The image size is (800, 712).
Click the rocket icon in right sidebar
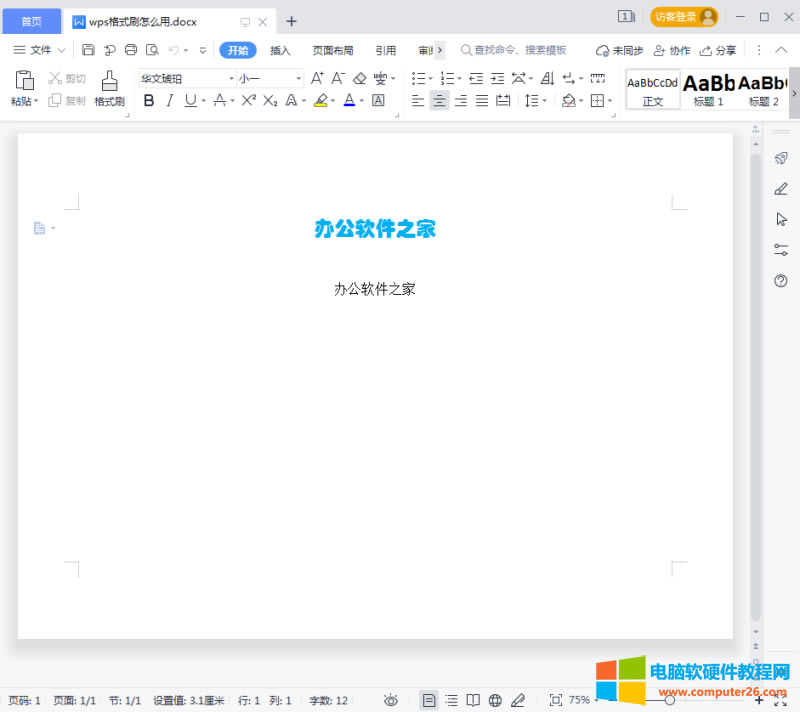781,158
